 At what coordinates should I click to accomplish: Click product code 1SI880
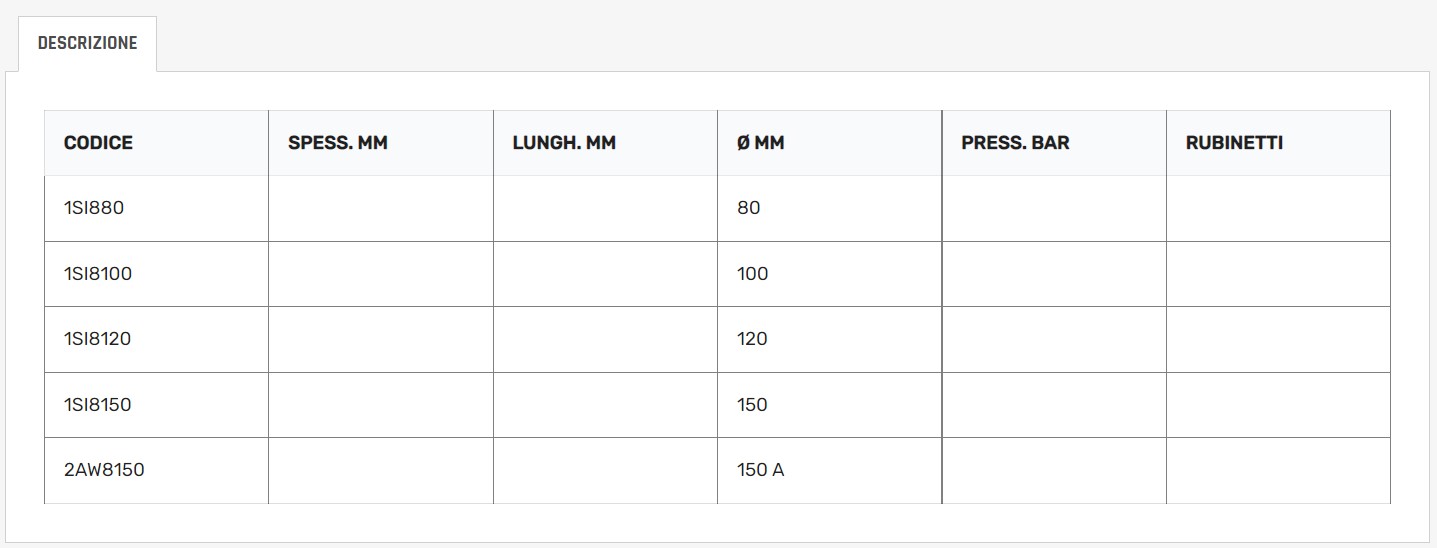click(94, 208)
